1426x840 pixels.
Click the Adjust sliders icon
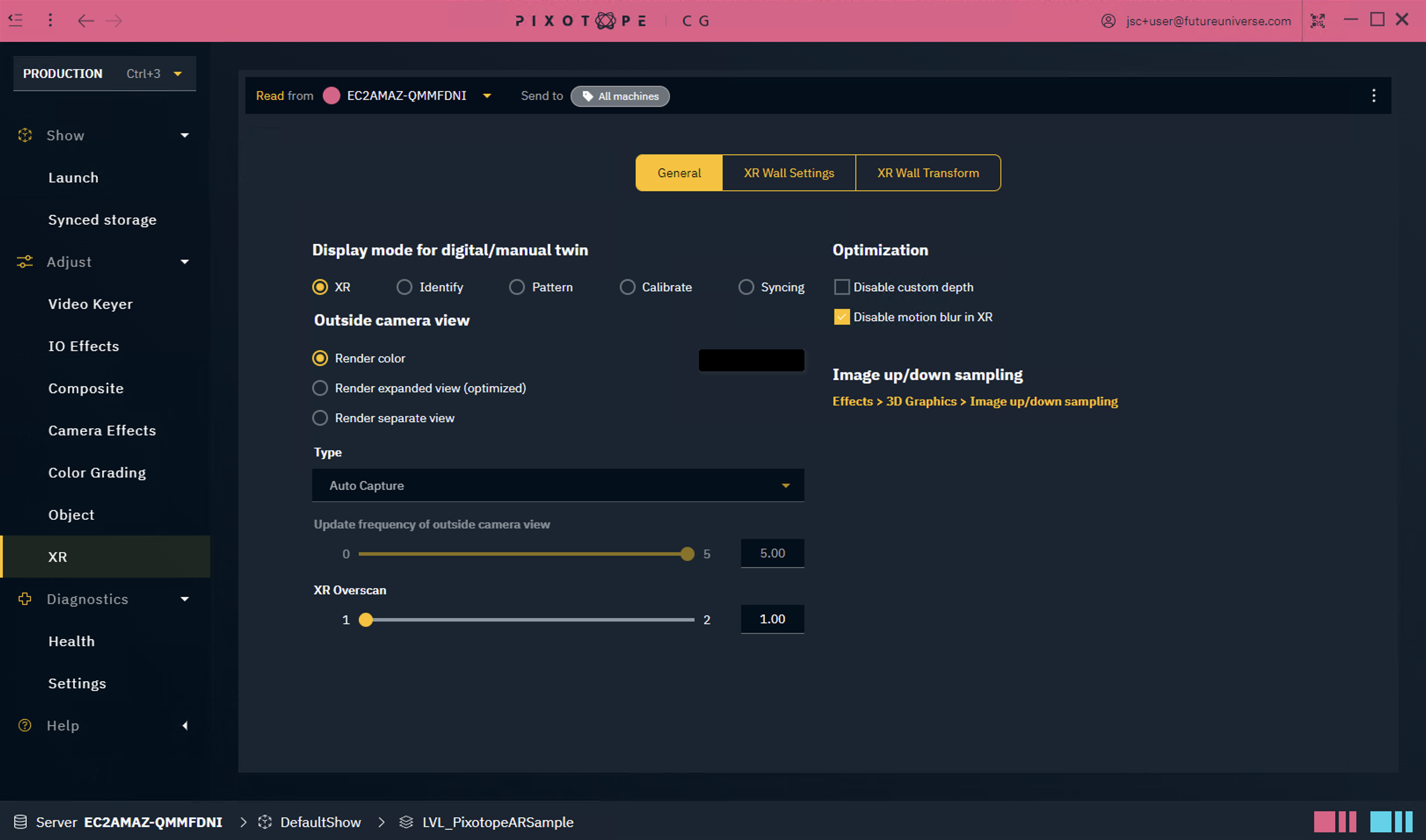click(25, 261)
